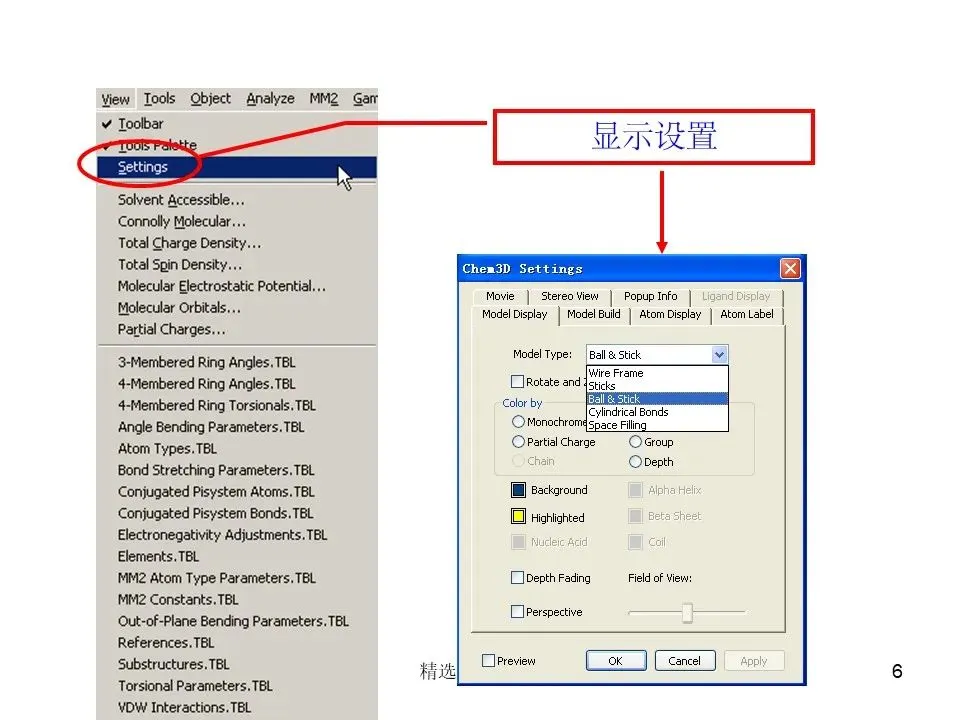
Task: Click the Field of View slider
Action: tap(687, 612)
